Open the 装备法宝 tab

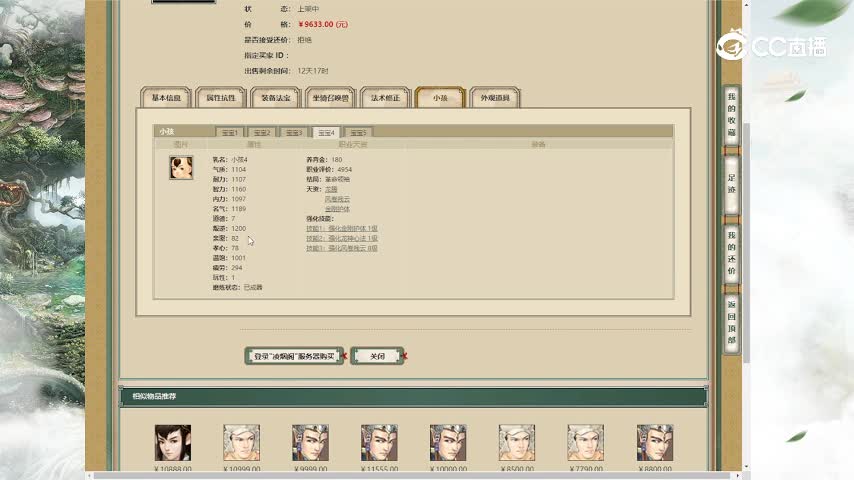tap(276, 98)
